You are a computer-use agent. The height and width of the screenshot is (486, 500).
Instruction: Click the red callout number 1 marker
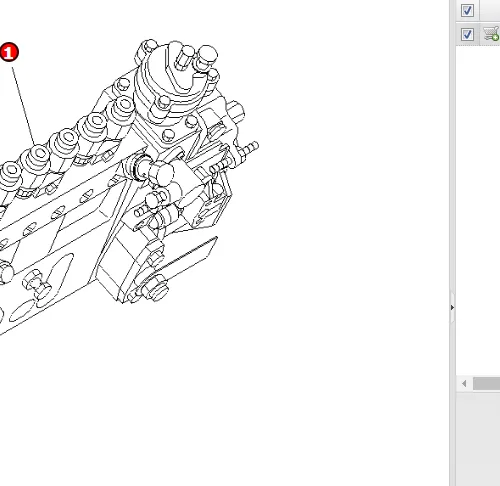click(x=9, y=52)
